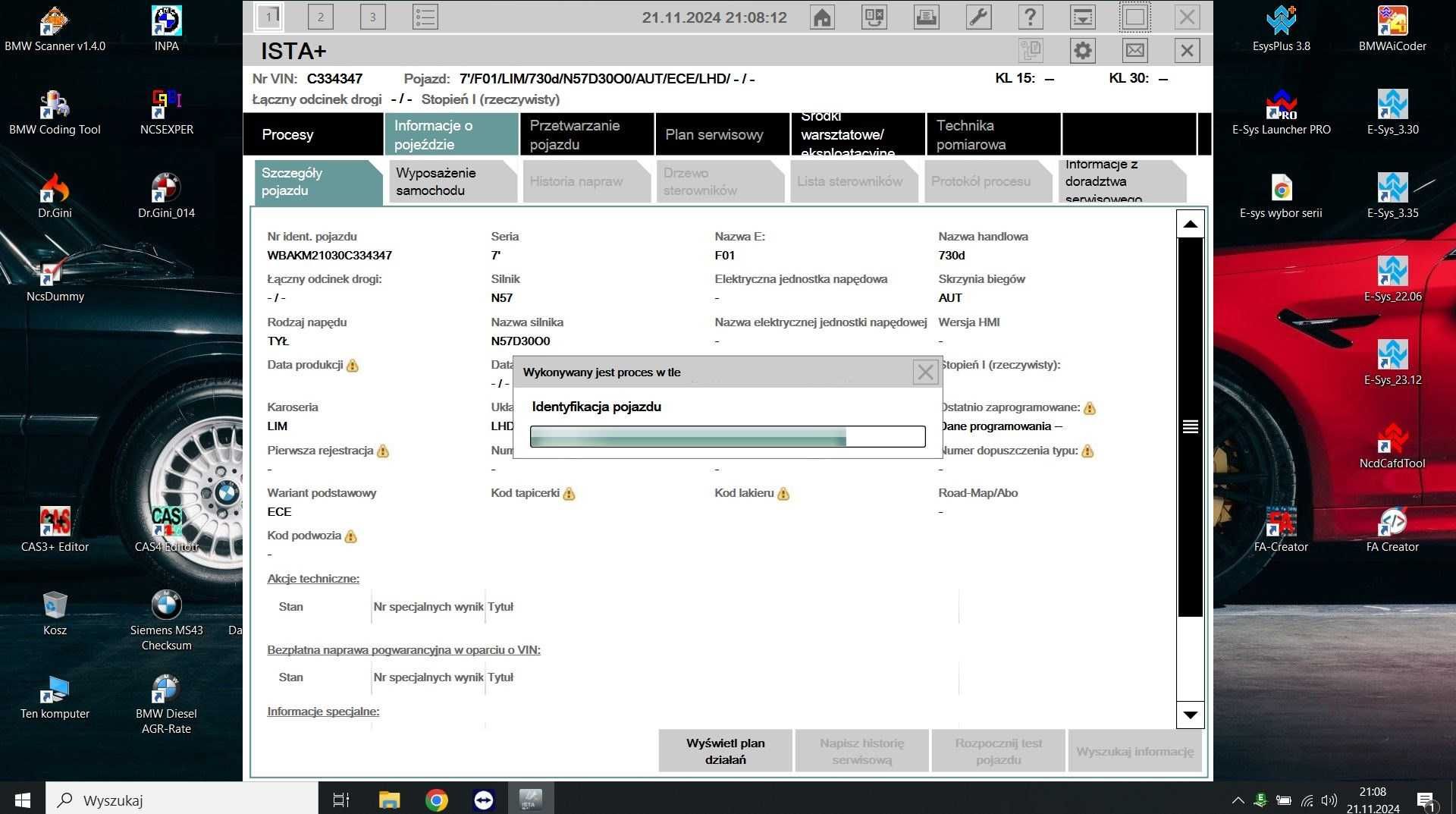
Task: Click warning icon next to Data produkcji
Action: (x=352, y=366)
